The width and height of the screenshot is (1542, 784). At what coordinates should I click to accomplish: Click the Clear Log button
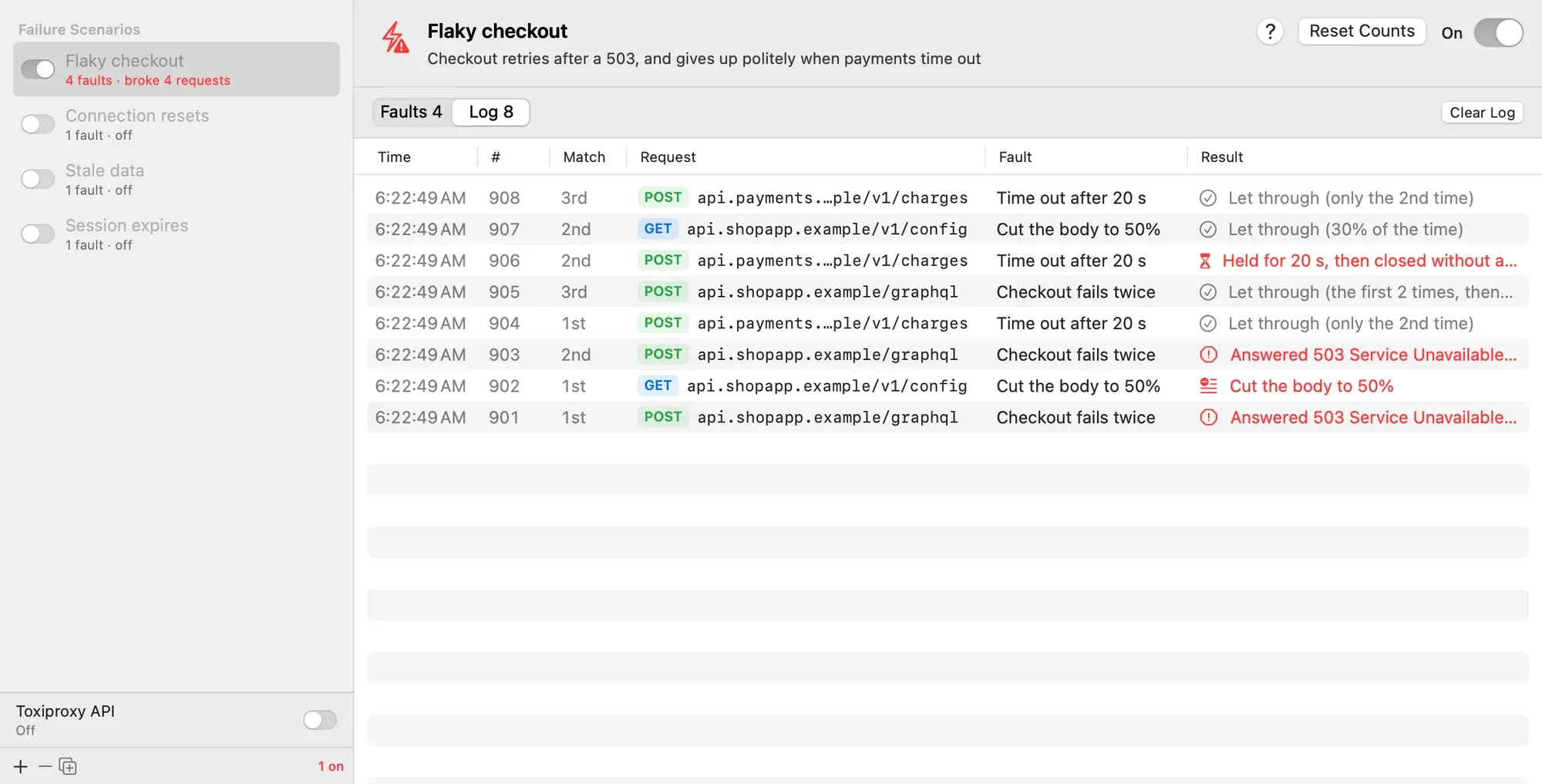[x=1482, y=113]
